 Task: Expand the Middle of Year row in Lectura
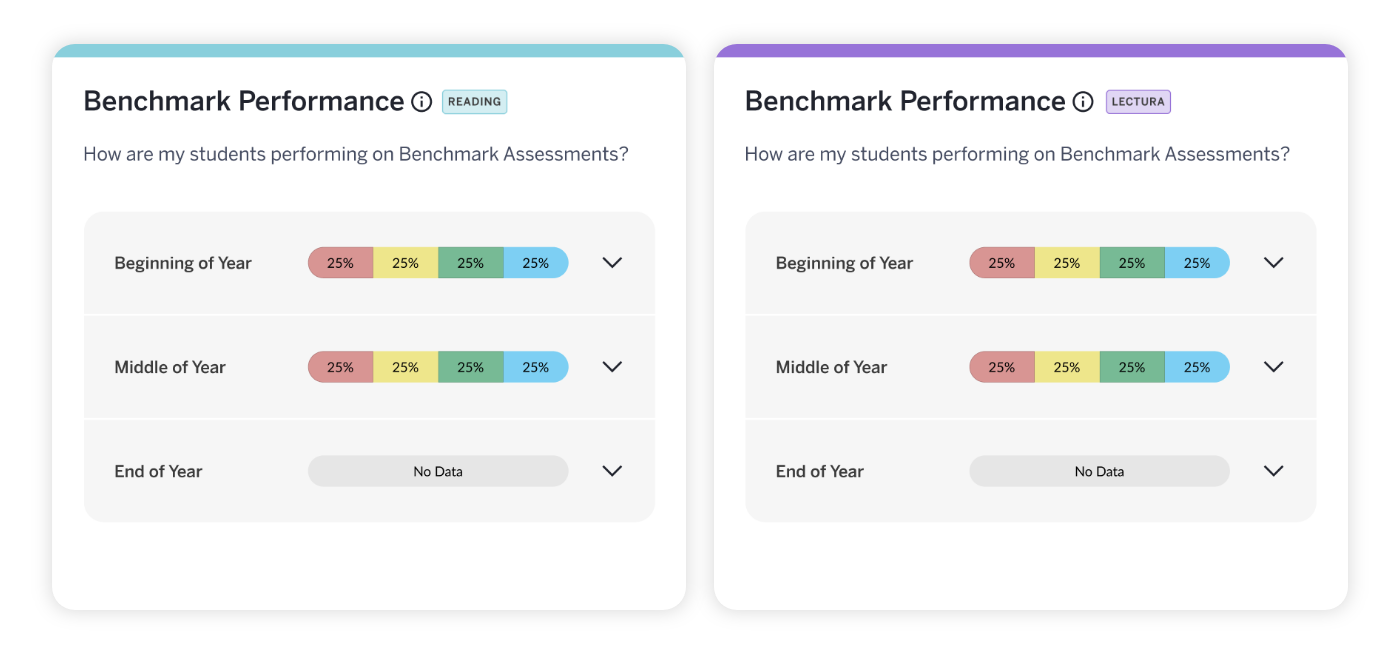pyautogui.click(x=1274, y=366)
